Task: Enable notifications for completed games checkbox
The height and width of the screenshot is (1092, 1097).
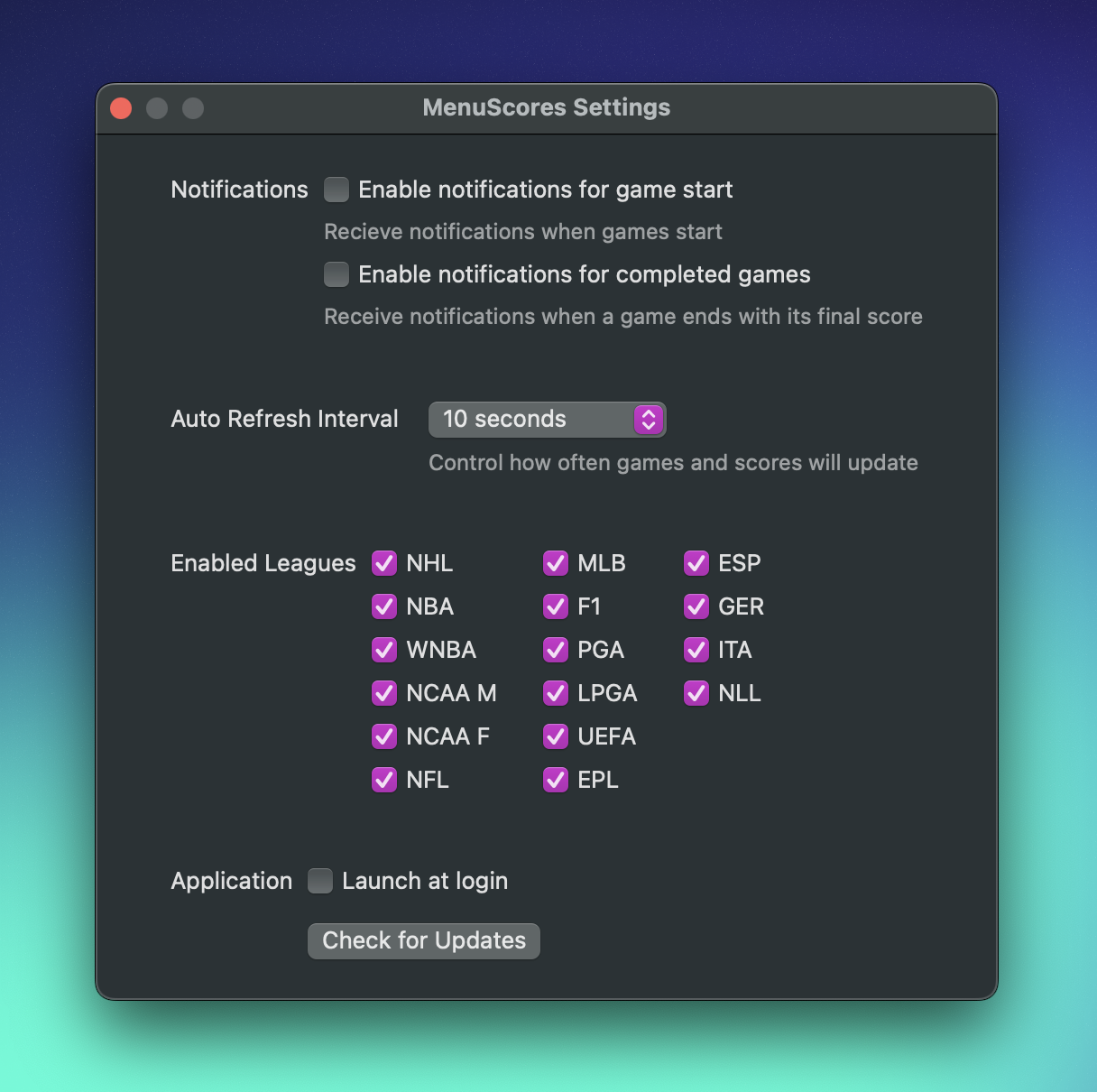Action: point(336,274)
